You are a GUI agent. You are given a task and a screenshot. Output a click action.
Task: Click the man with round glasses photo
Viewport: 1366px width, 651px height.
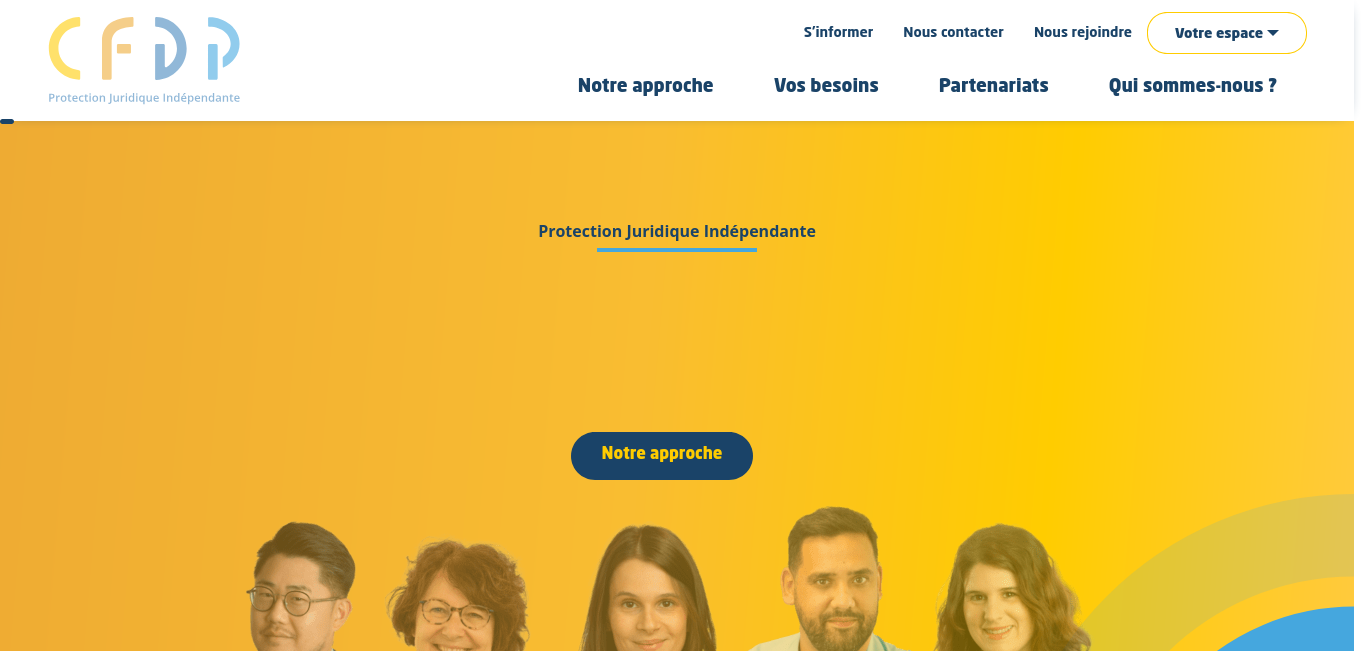(x=299, y=587)
